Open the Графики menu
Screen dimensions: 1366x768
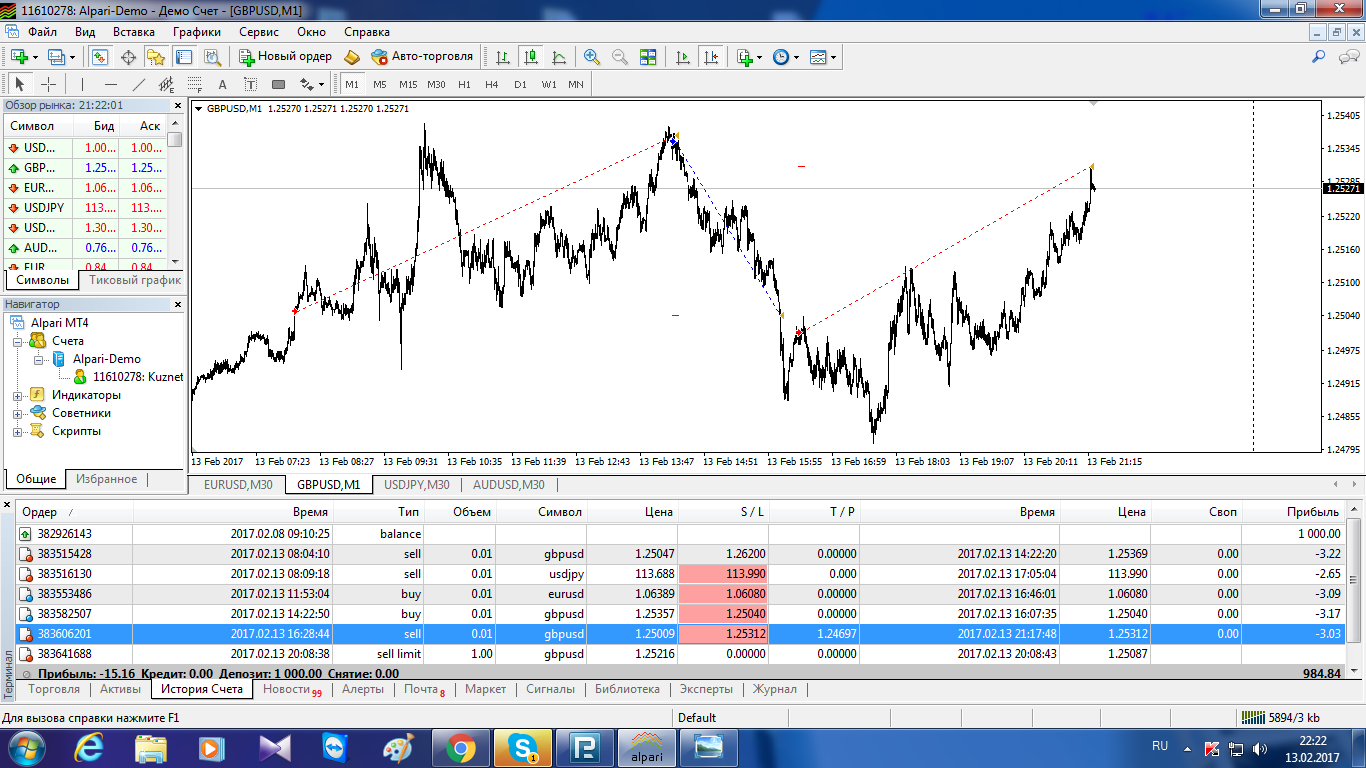pos(196,31)
